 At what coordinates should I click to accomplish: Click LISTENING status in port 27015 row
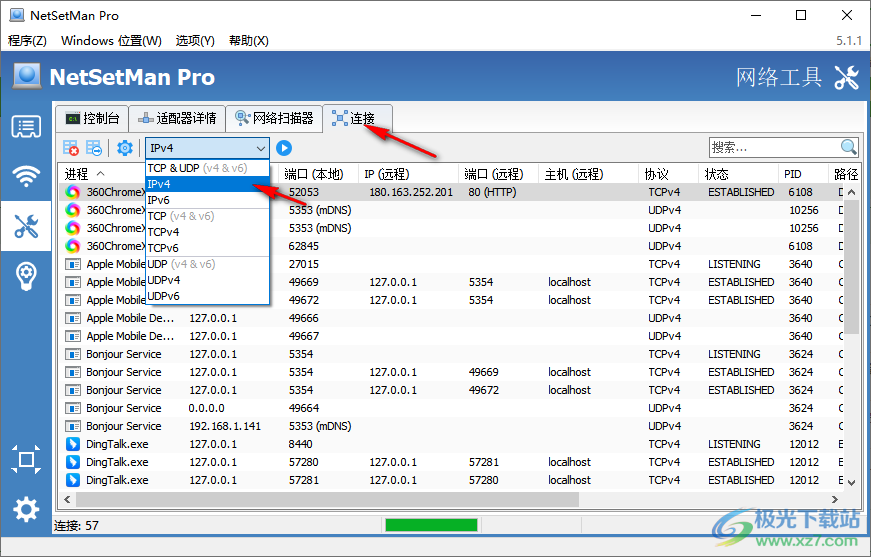click(x=734, y=264)
